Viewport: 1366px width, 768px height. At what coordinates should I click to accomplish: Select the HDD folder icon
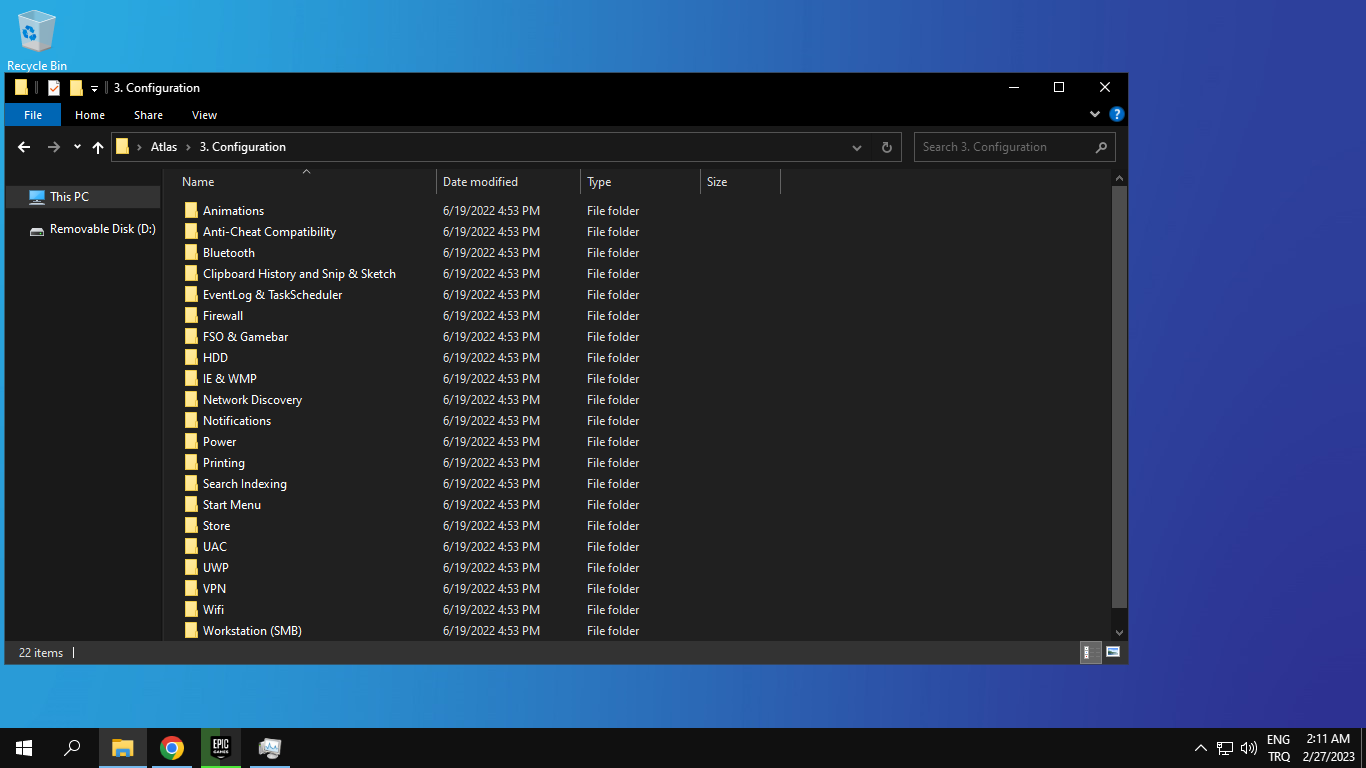pyautogui.click(x=192, y=358)
